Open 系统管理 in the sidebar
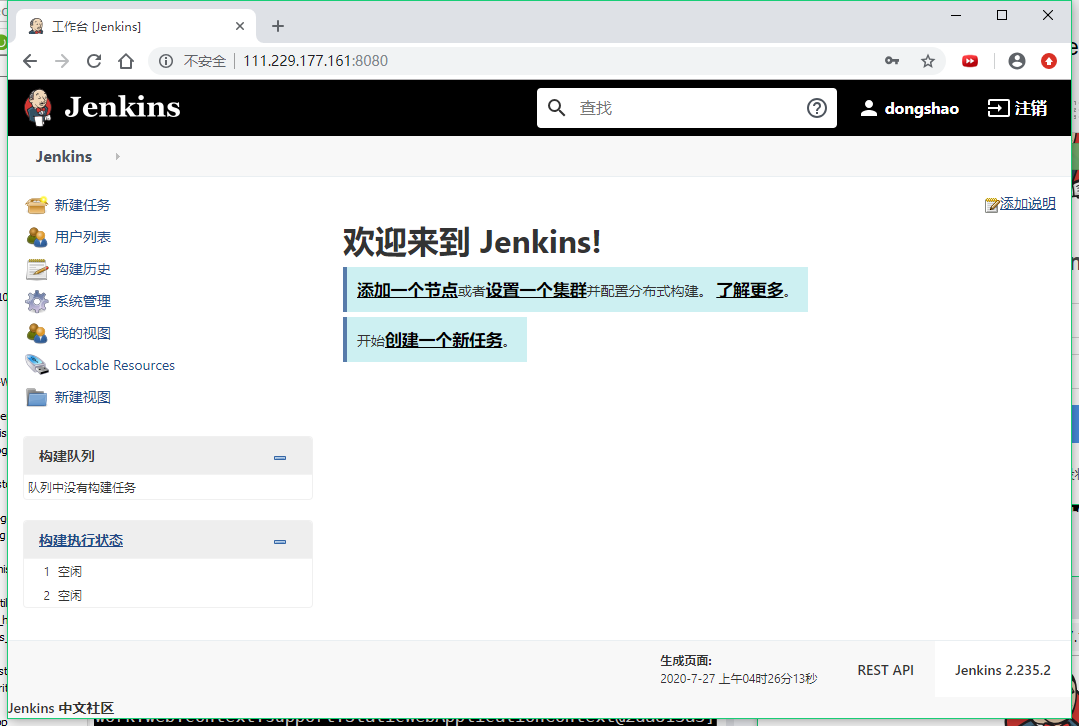 tap(83, 301)
